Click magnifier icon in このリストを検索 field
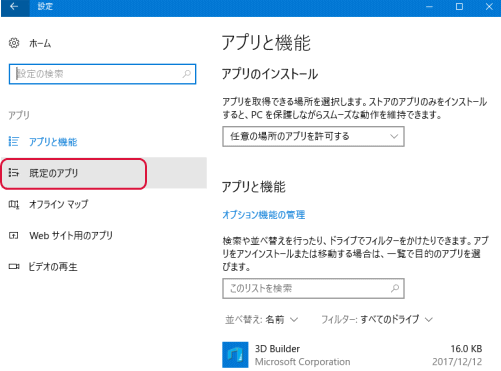The image size is (501, 371). click(395, 288)
